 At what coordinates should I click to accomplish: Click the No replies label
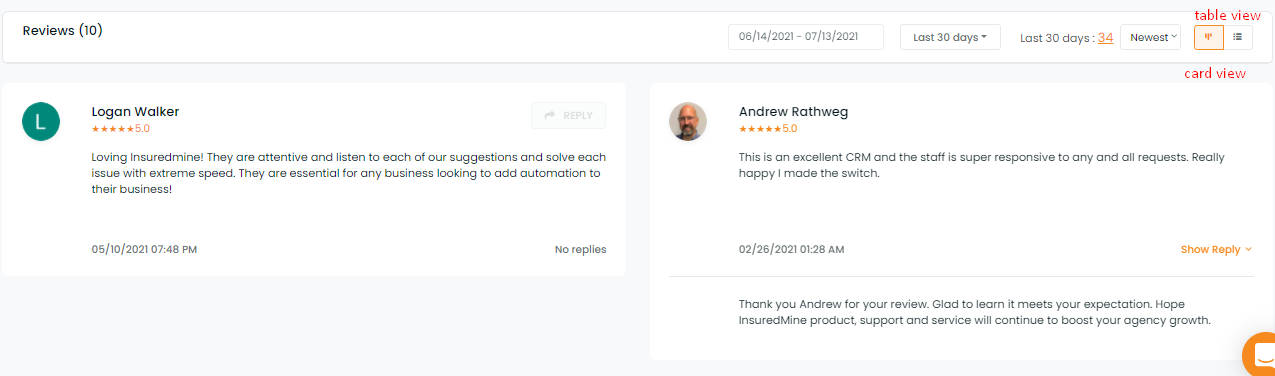[580, 250]
